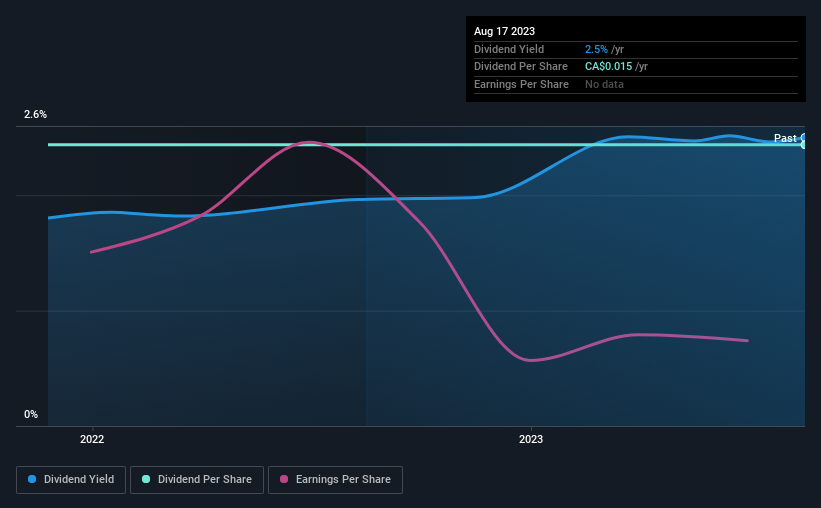The height and width of the screenshot is (508, 821).
Task: Click the CA$0.015 dividend per share value
Action: 608,67
